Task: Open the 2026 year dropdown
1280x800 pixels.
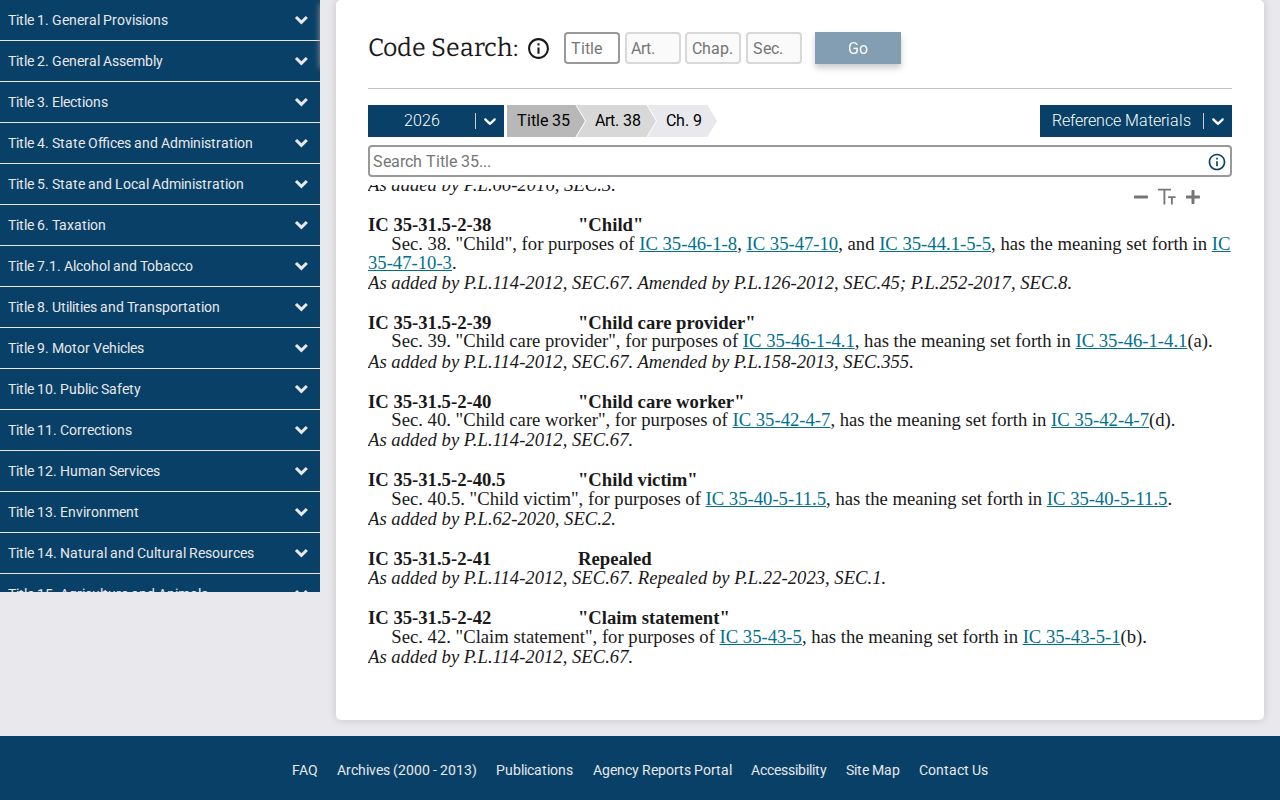Action: [435, 121]
